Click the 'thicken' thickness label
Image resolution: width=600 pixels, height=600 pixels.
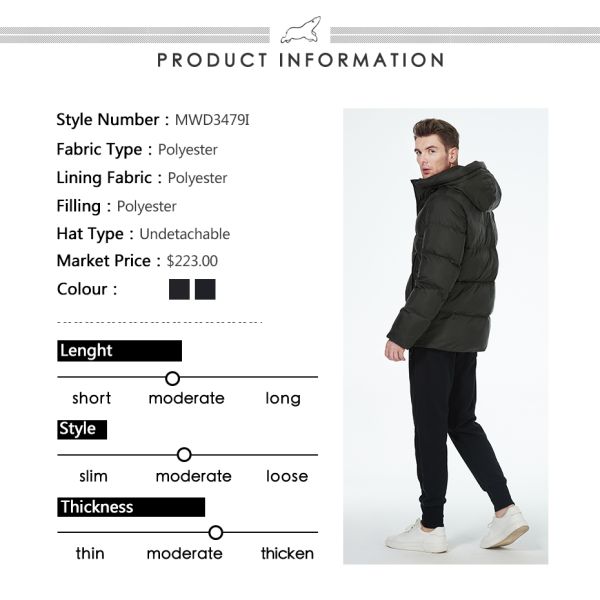pos(287,553)
